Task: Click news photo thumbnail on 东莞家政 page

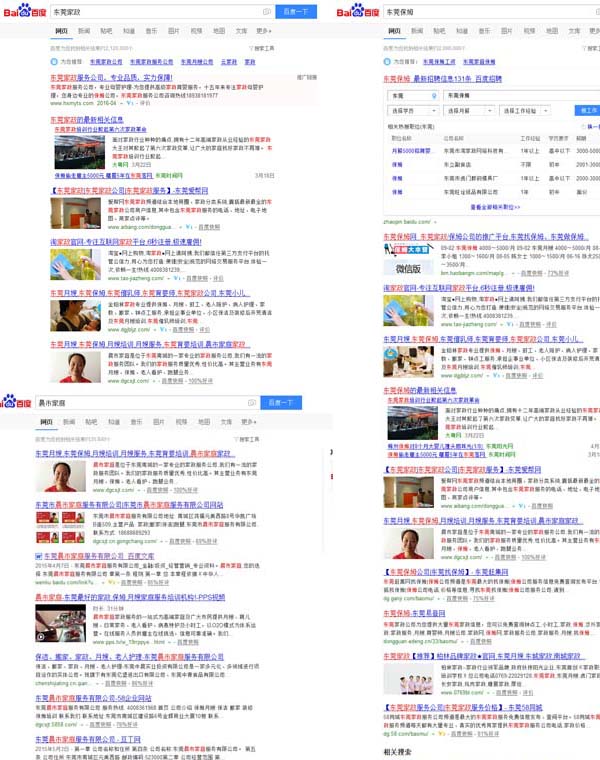Action: [x=79, y=152]
